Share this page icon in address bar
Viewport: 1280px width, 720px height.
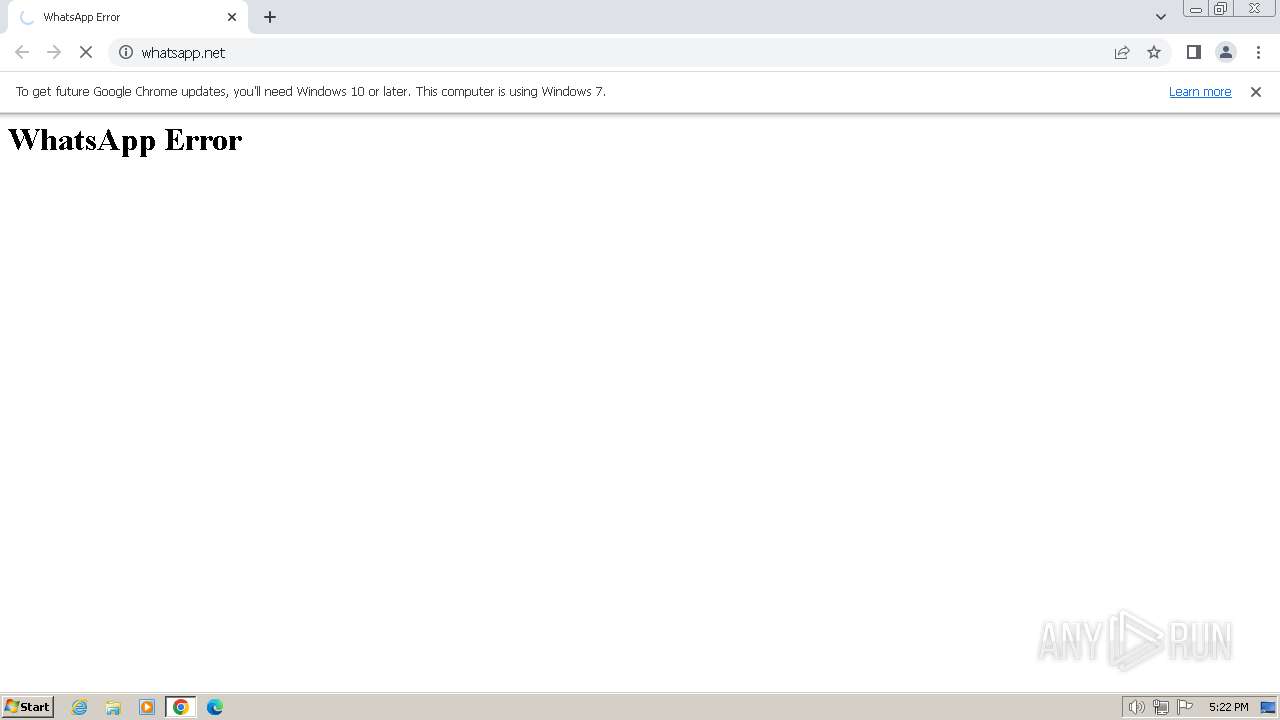1122,52
